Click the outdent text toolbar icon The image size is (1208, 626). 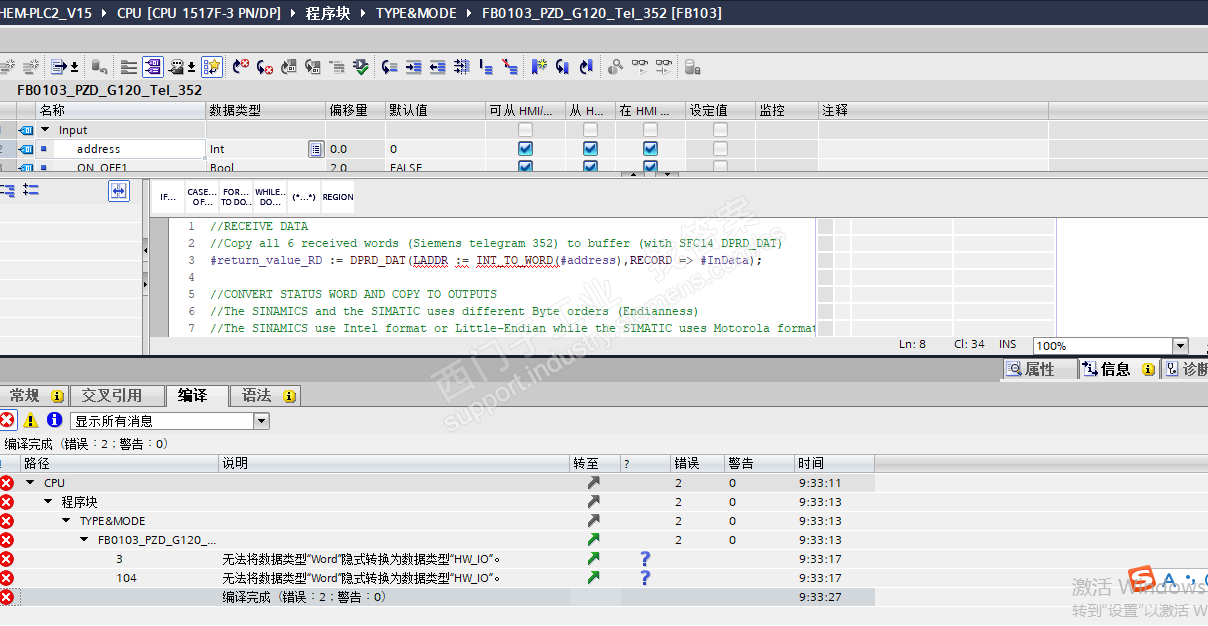pyautogui.click(x=437, y=67)
